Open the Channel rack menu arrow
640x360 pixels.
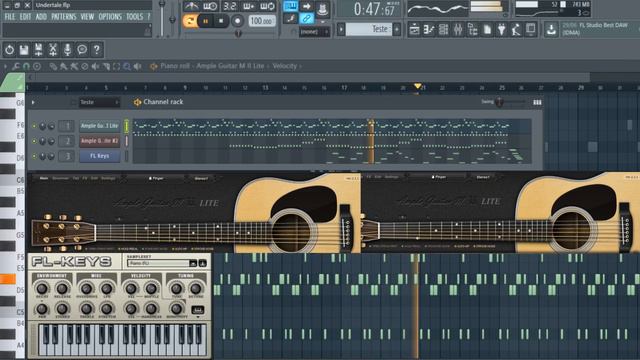(33, 102)
